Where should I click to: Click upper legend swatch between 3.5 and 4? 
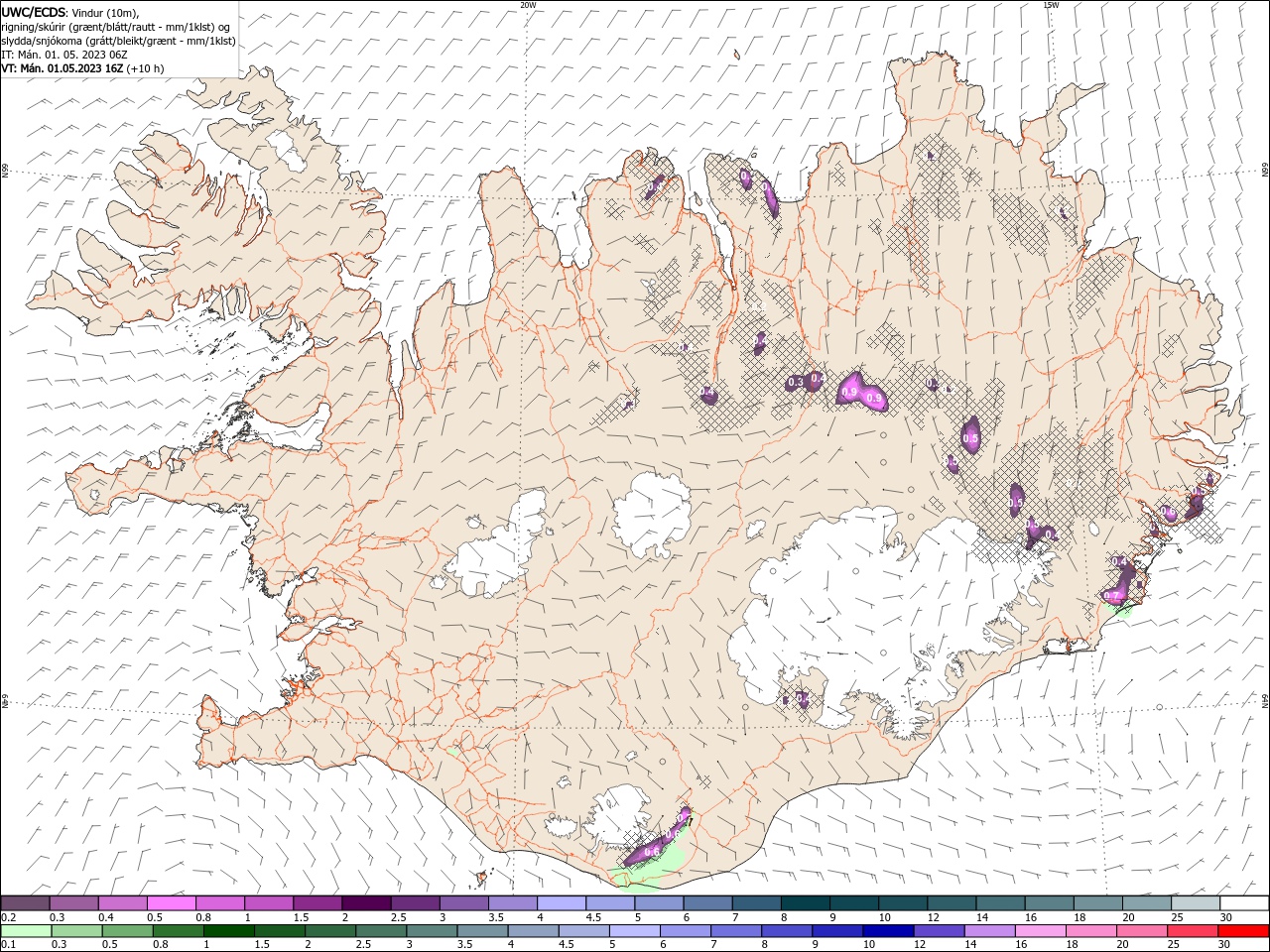(513, 903)
